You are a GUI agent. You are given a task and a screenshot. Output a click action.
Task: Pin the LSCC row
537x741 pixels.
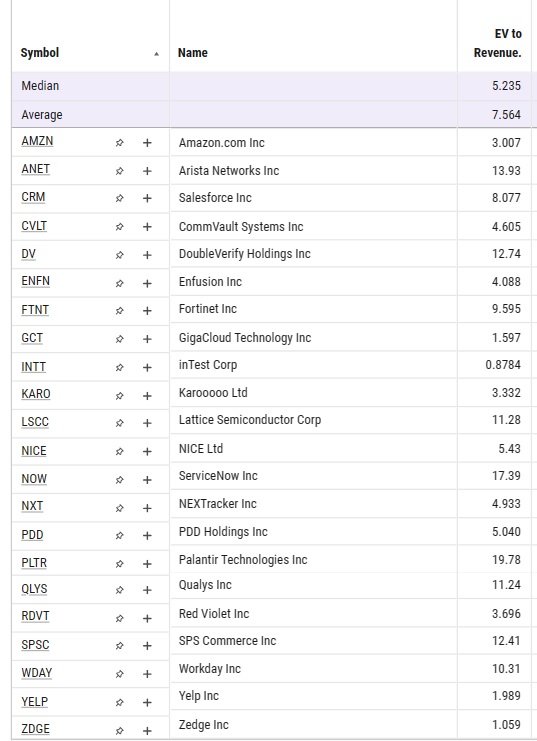tap(120, 423)
